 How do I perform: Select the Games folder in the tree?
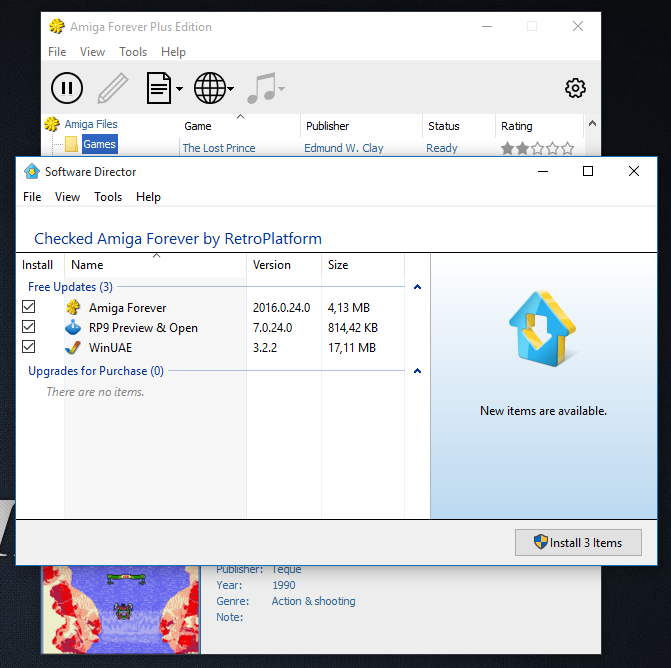coord(99,144)
